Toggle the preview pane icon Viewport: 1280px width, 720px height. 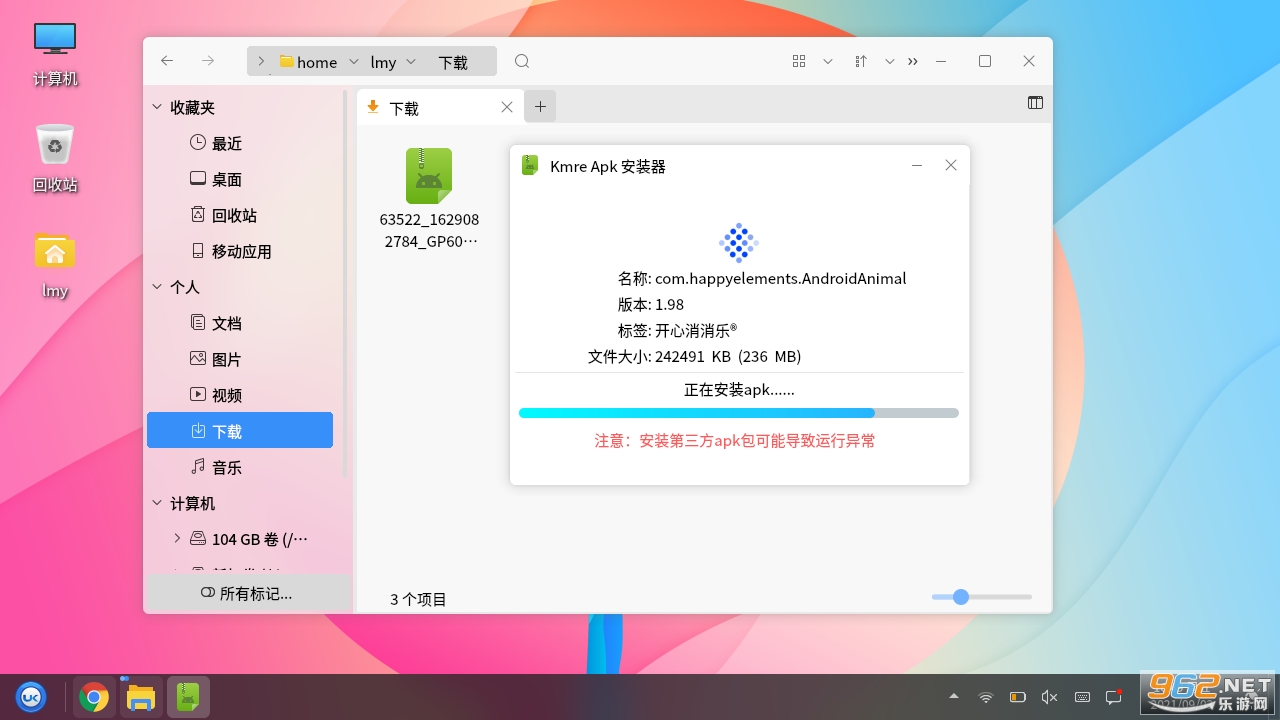tap(1035, 103)
